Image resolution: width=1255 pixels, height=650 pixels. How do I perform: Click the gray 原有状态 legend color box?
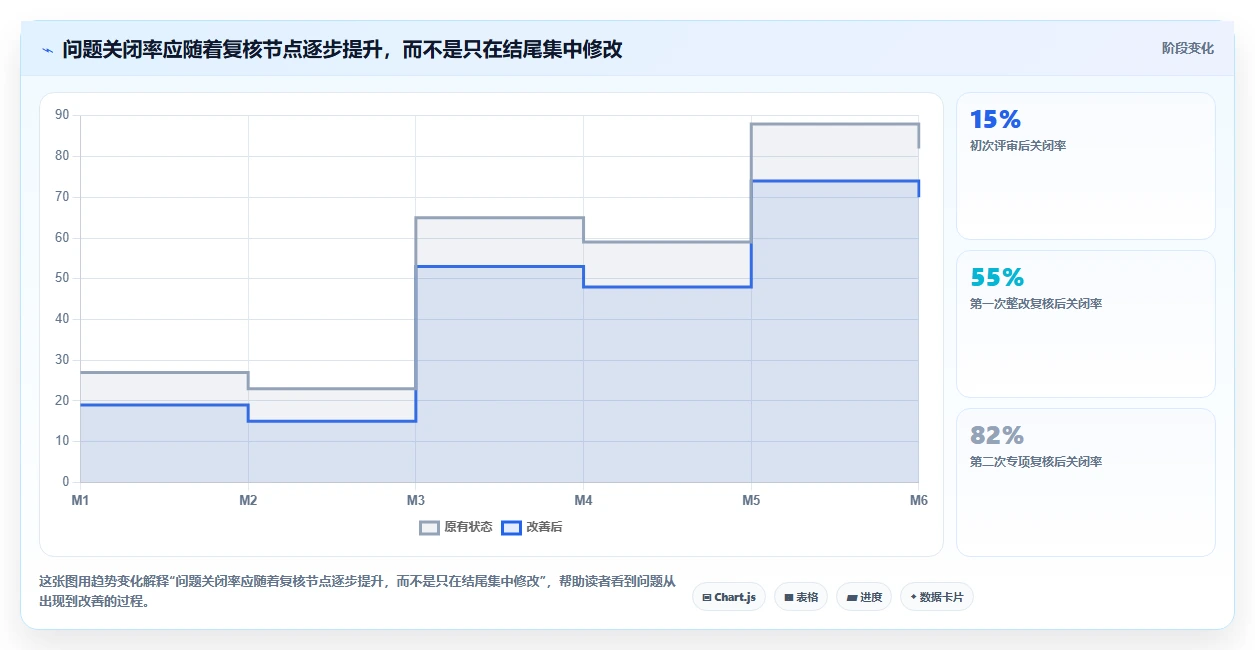[x=429, y=527]
